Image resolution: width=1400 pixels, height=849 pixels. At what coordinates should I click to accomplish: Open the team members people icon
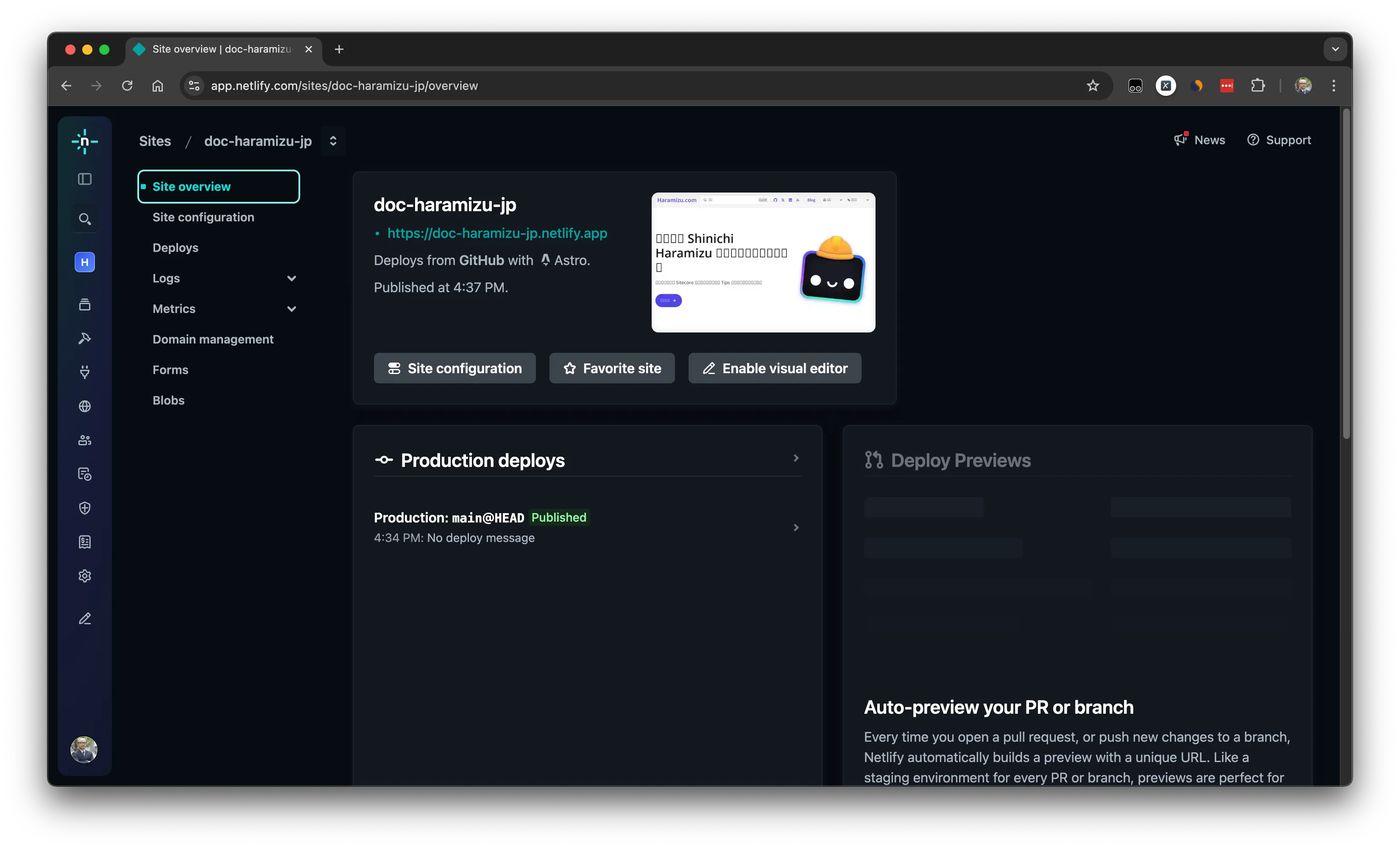tap(85, 441)
